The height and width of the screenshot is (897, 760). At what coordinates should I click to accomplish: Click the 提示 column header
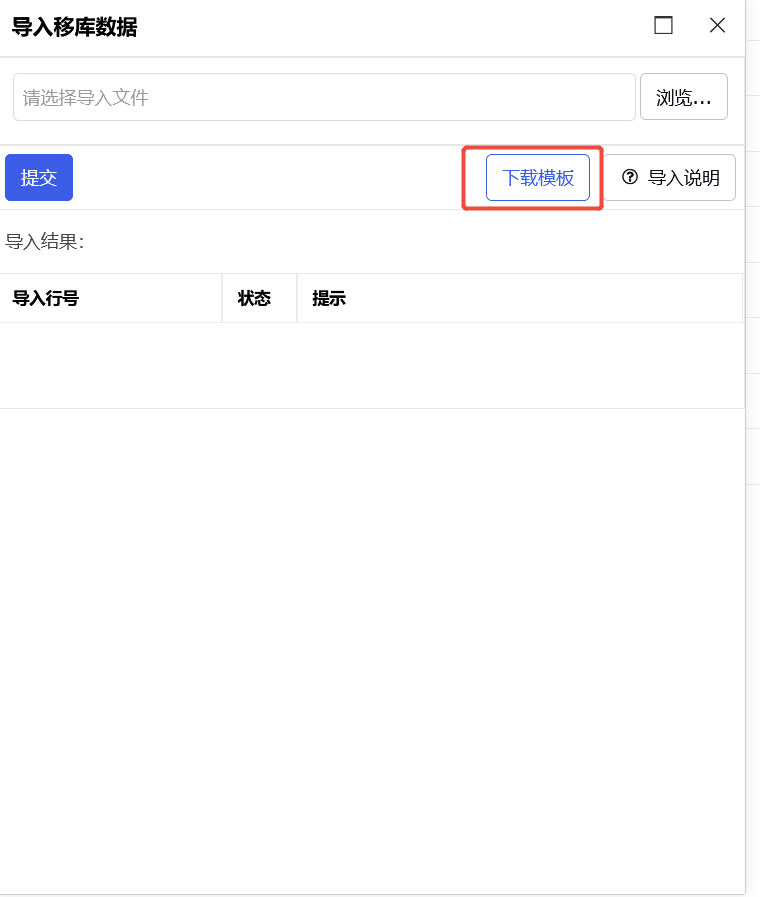click(x=520, y=298)
